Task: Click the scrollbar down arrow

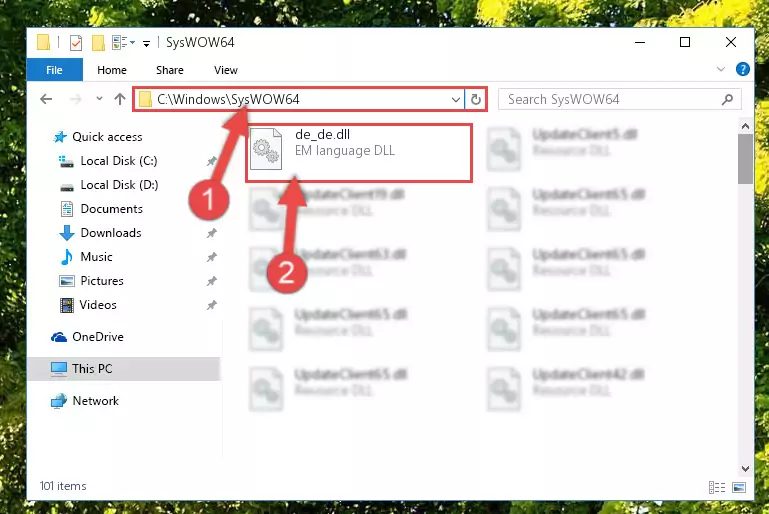Action: 745,468
